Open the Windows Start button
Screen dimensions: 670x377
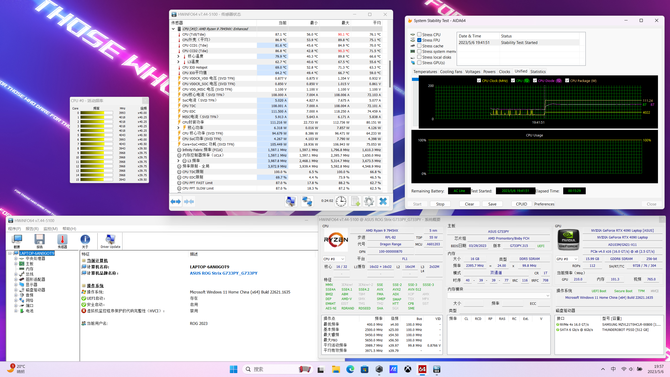[x=233, y=369]
